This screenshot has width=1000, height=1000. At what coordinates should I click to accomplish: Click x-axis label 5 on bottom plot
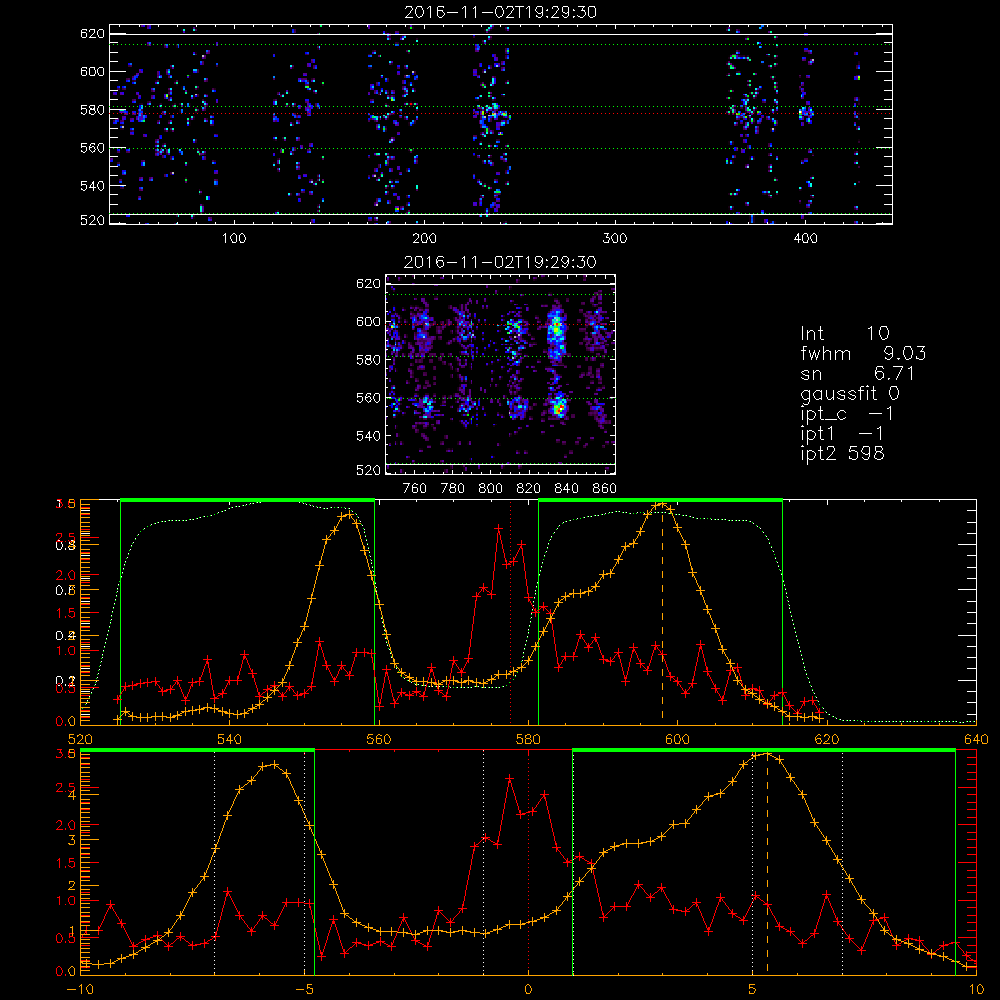click(752, 990)
